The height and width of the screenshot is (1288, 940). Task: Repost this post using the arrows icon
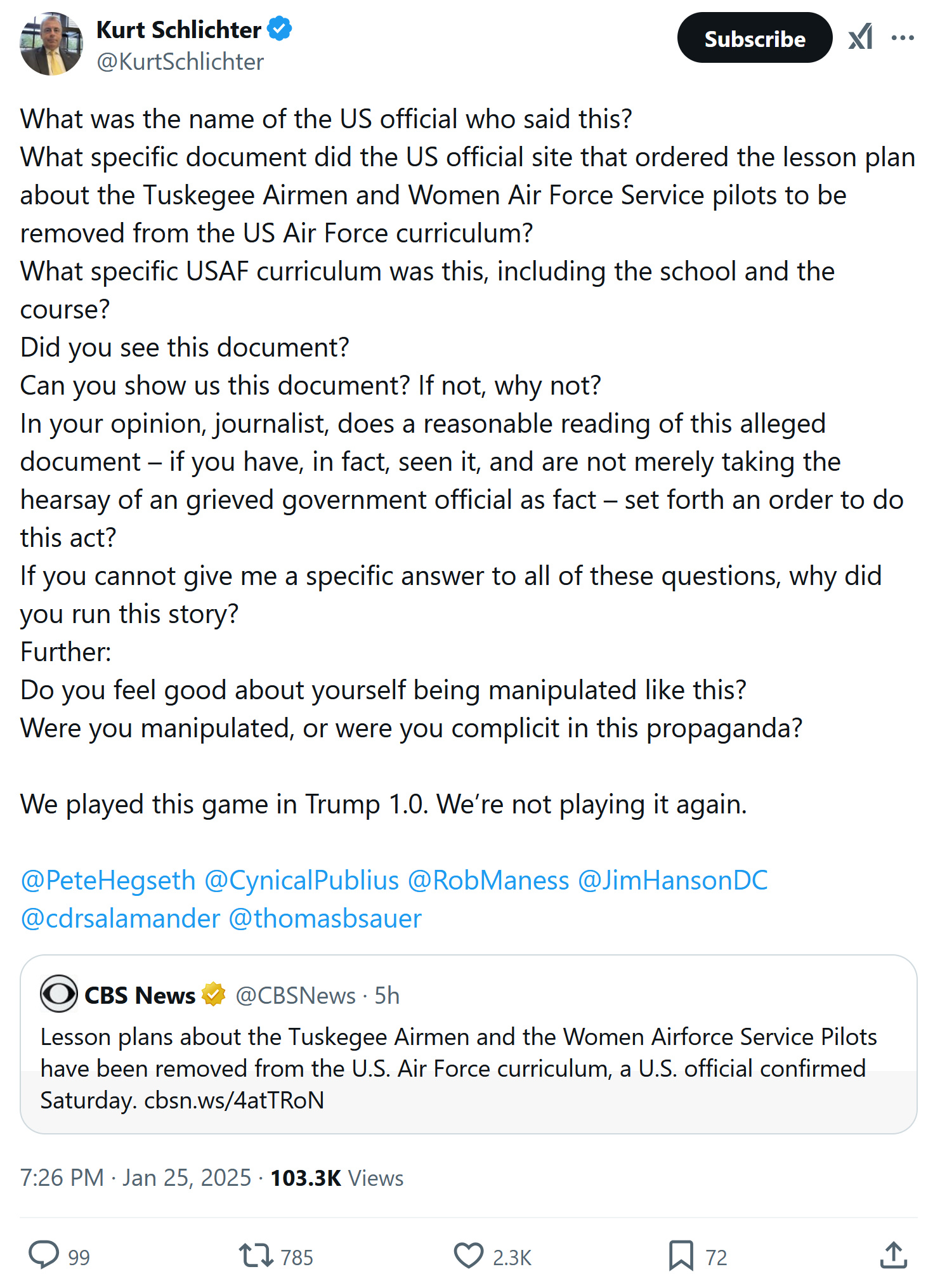tap(256, 1255)
